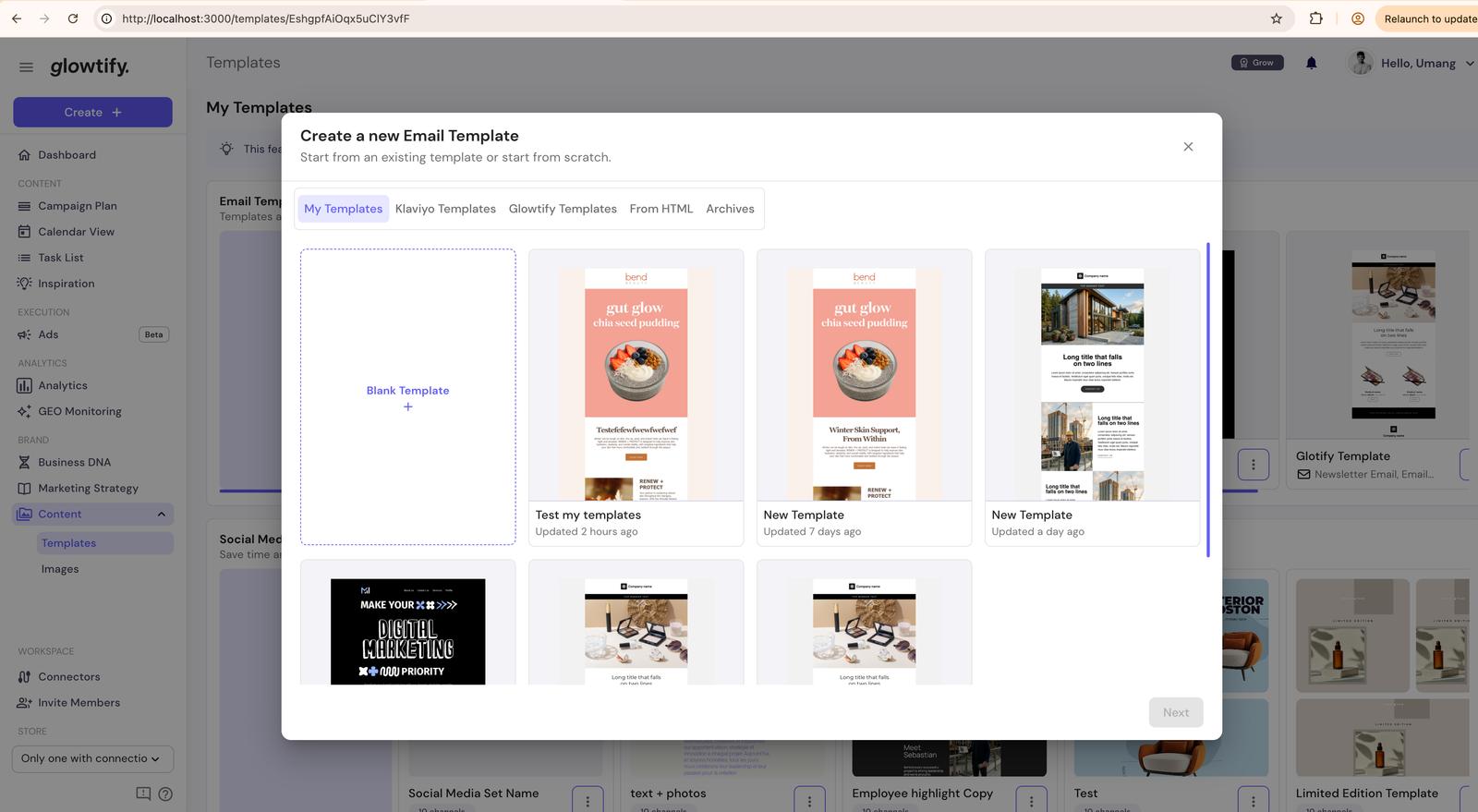Open options for text + photos card
Viewport: 1478px width, 812px height.
809,800
